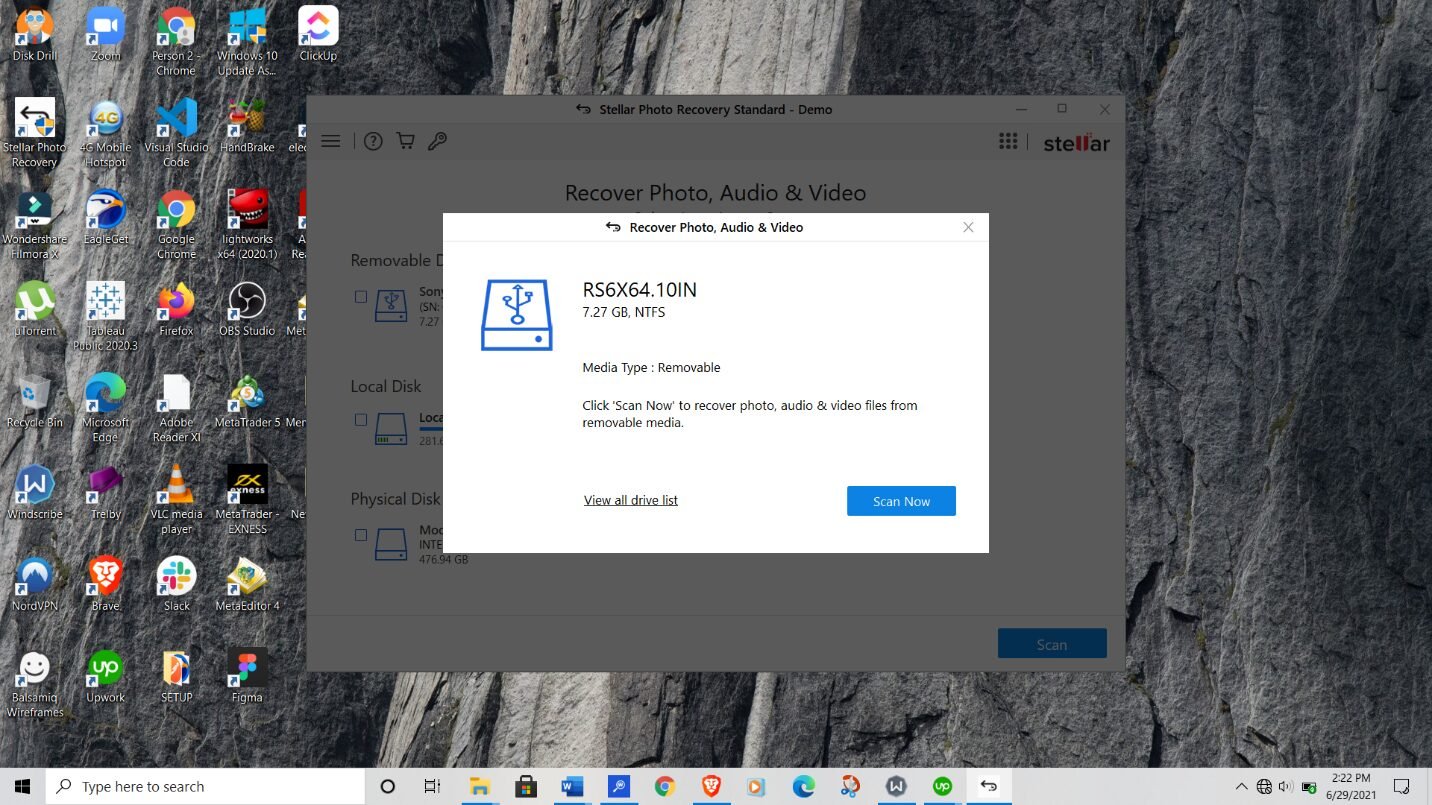The image size is (1432, 805).
Task: Click the help question mark icon
Action: pyautogui.click(x=373, y=141)
